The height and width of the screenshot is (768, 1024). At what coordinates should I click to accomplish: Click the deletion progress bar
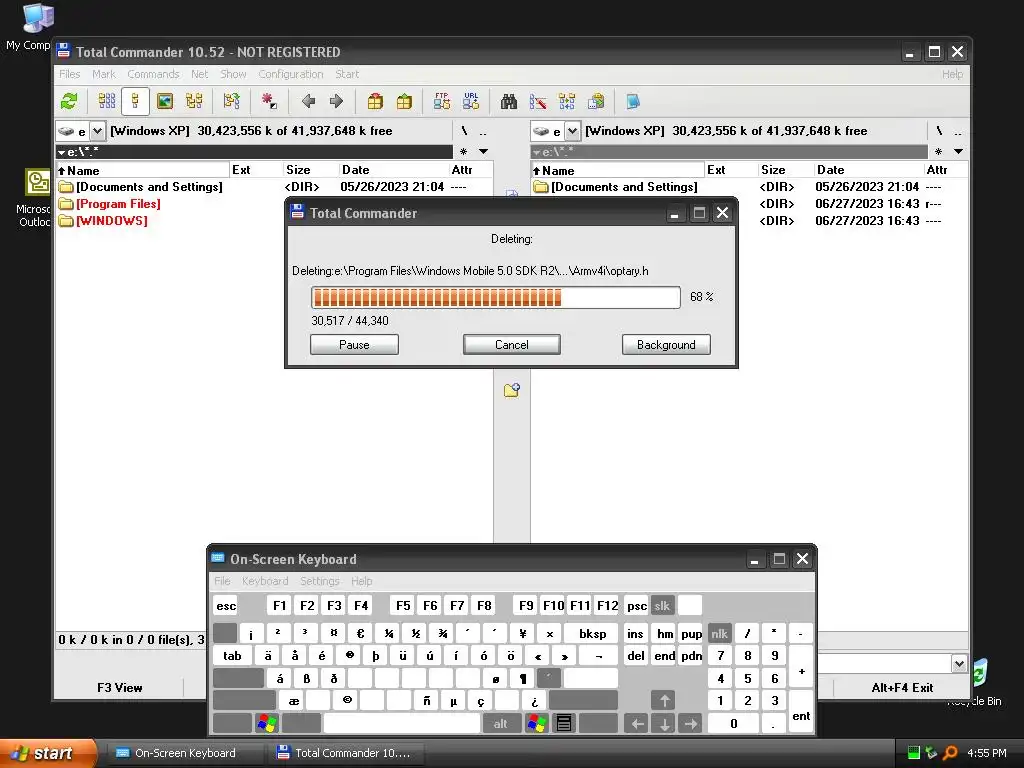[x=496, y=297]
